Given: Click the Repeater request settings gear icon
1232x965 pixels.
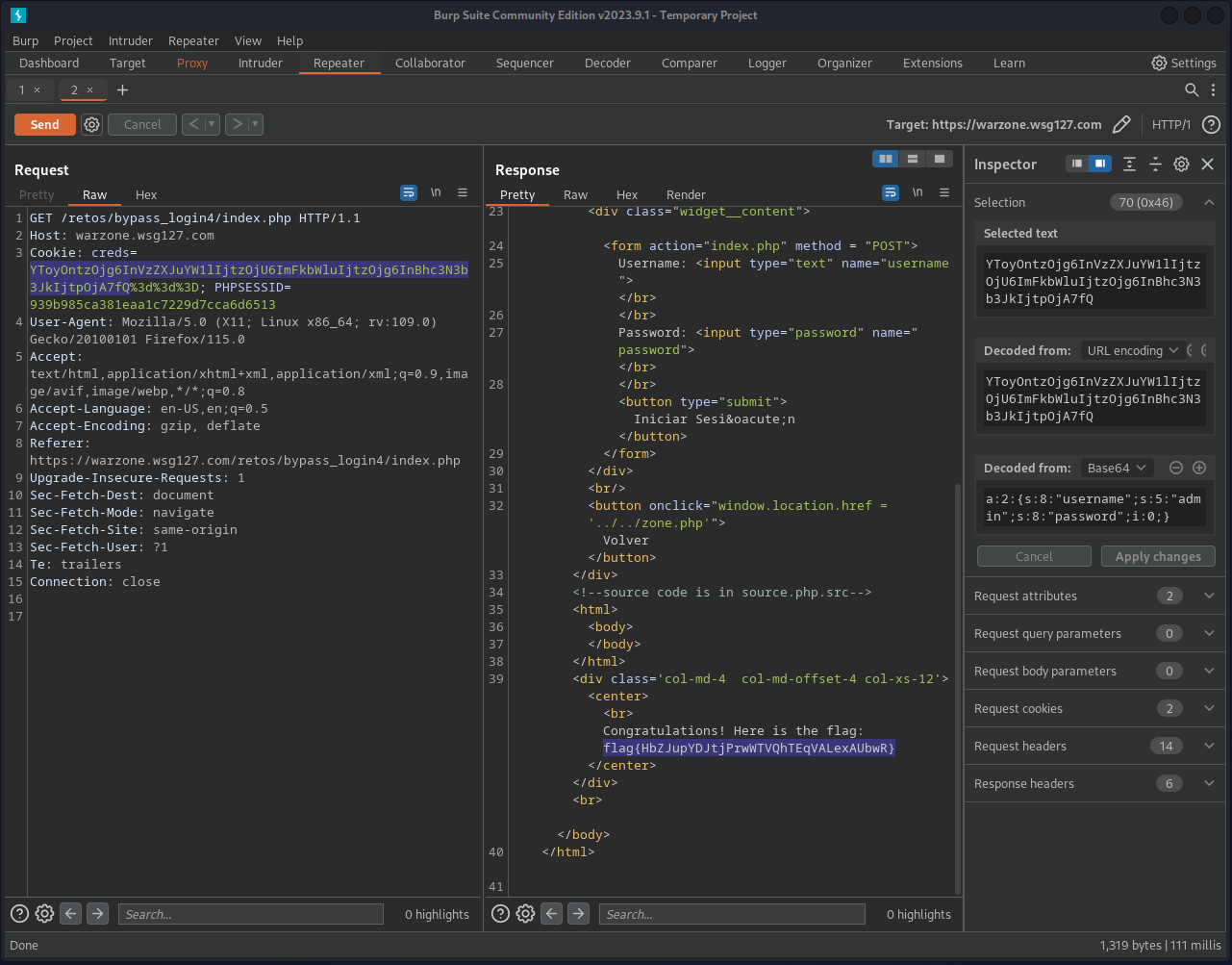Looking at the screenshot, I should coord(91,124).
